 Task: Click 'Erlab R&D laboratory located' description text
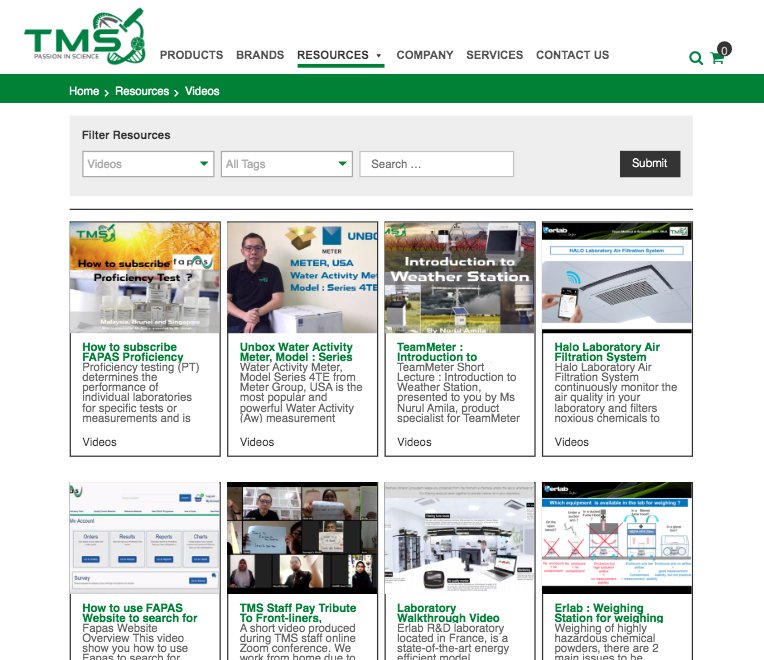click(x=453, y=641)
